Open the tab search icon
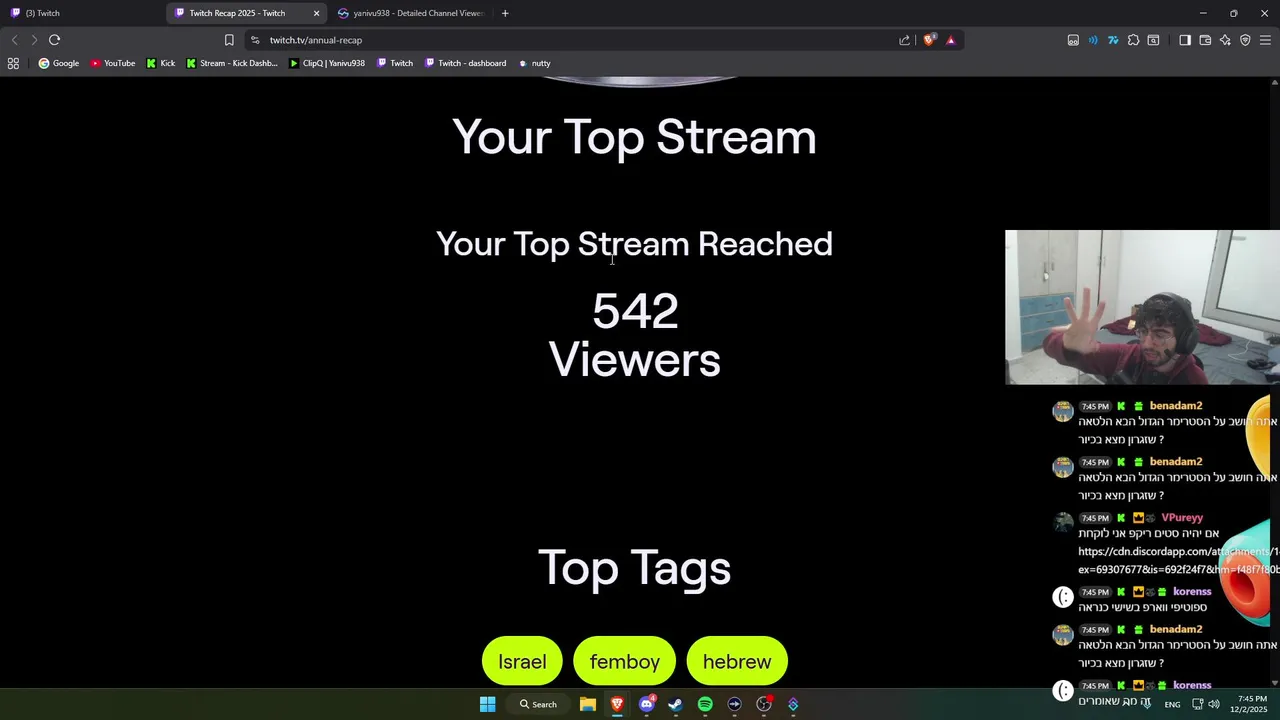Screen dimensions: 1280x720 1153,40
